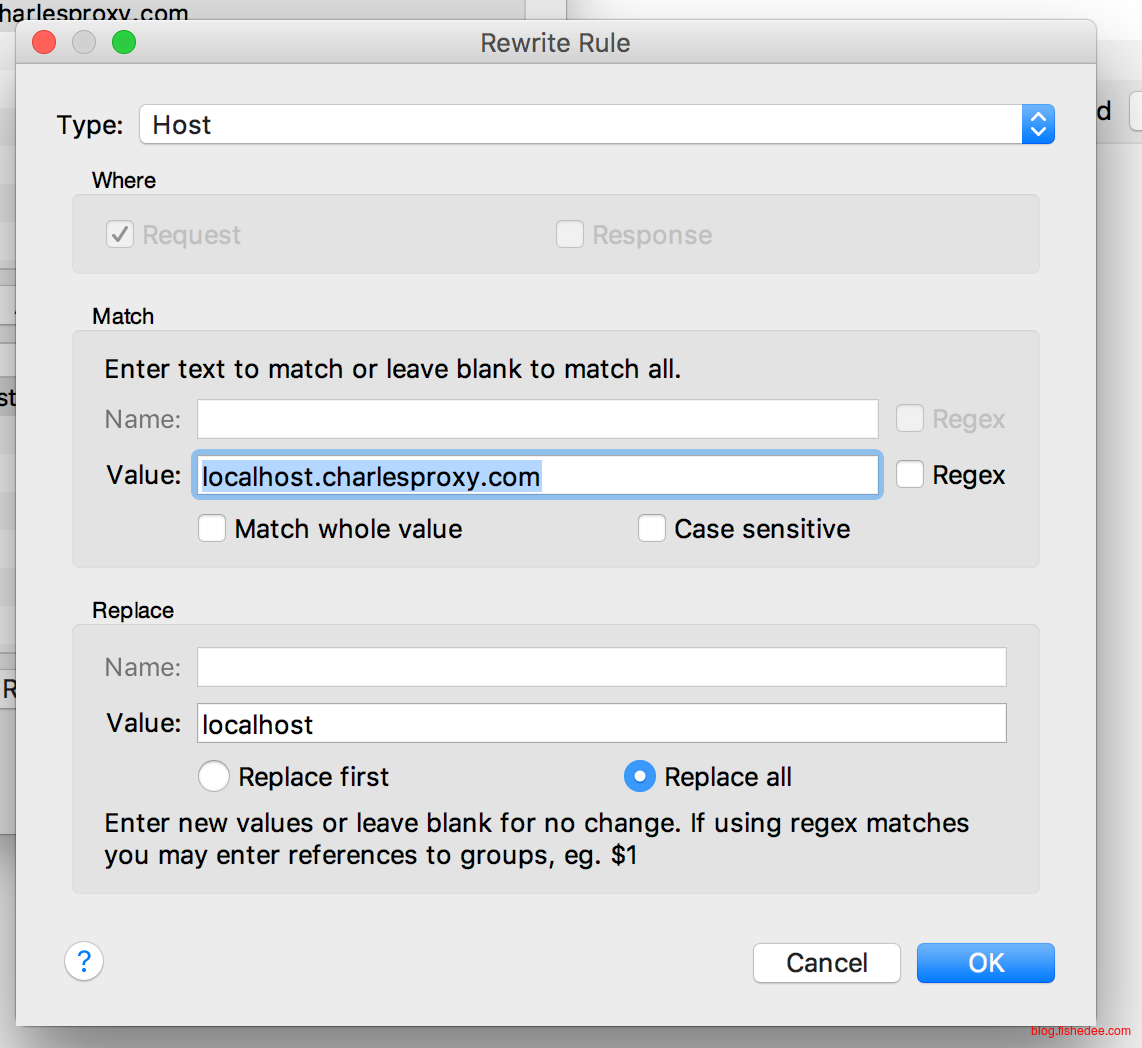Click the Match Name text field

pyautogui.click(x=537, y=419)
